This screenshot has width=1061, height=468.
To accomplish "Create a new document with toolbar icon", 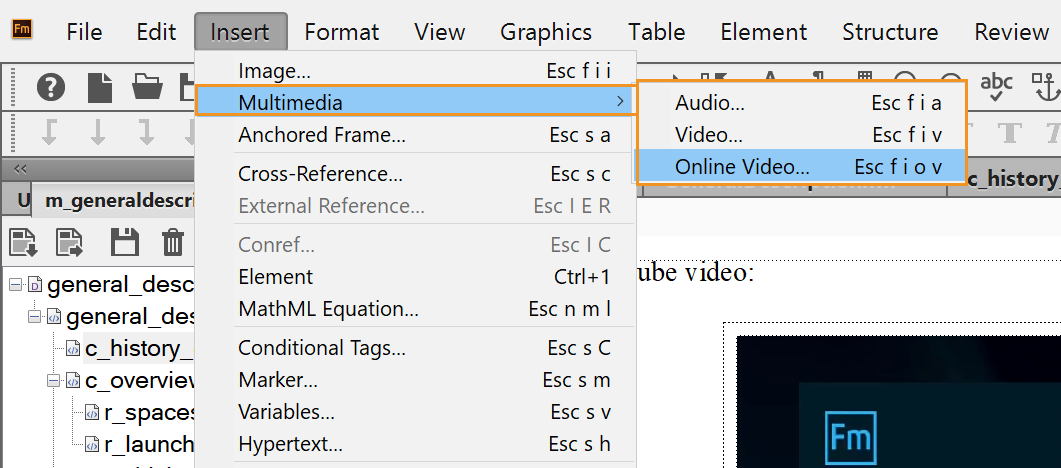I will coord(100,88).
